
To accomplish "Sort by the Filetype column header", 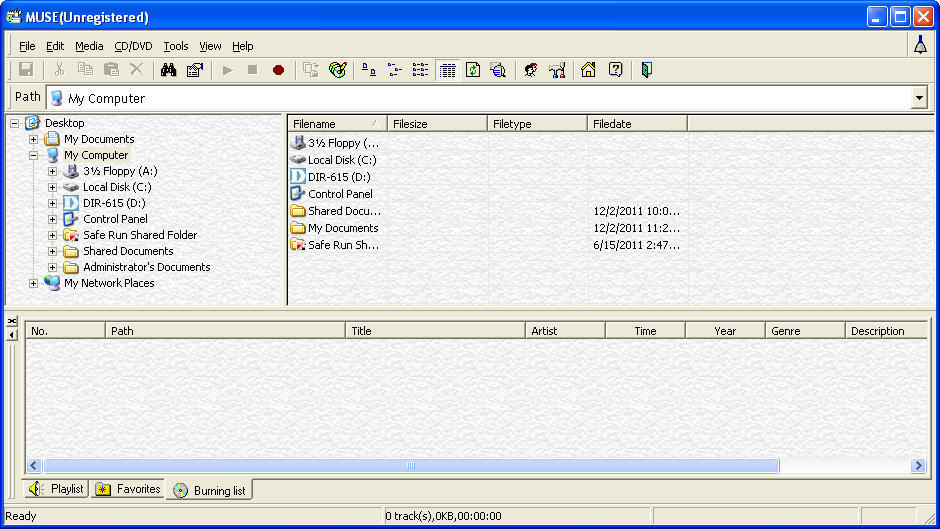I will point(537,124).
